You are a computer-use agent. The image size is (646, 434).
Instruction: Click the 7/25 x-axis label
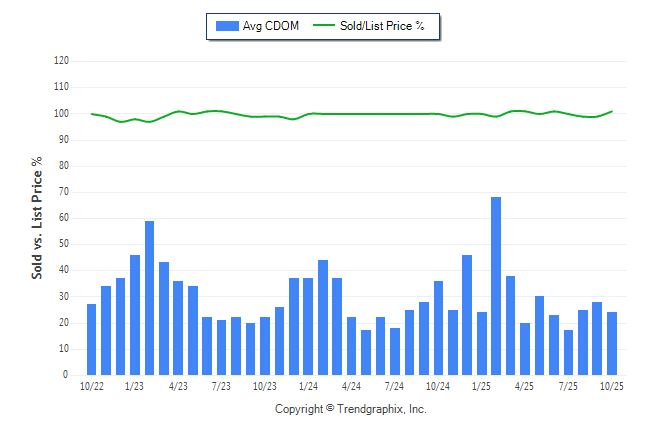568,386
